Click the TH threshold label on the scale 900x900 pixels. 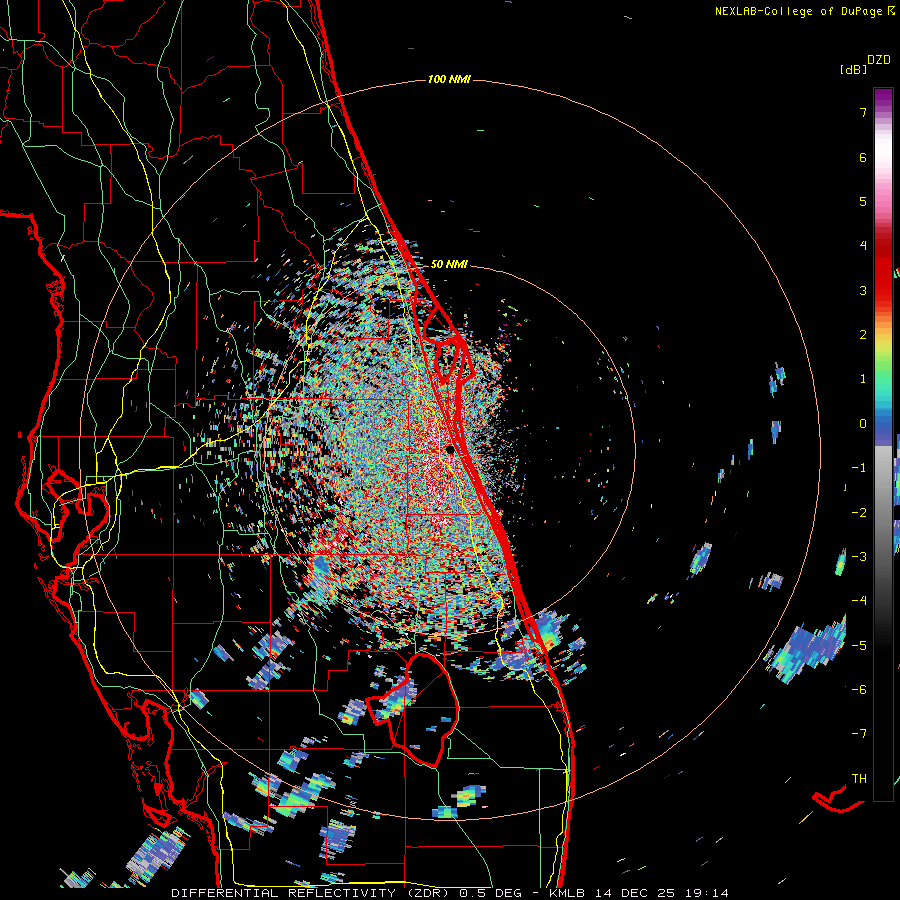pos(859,779)
